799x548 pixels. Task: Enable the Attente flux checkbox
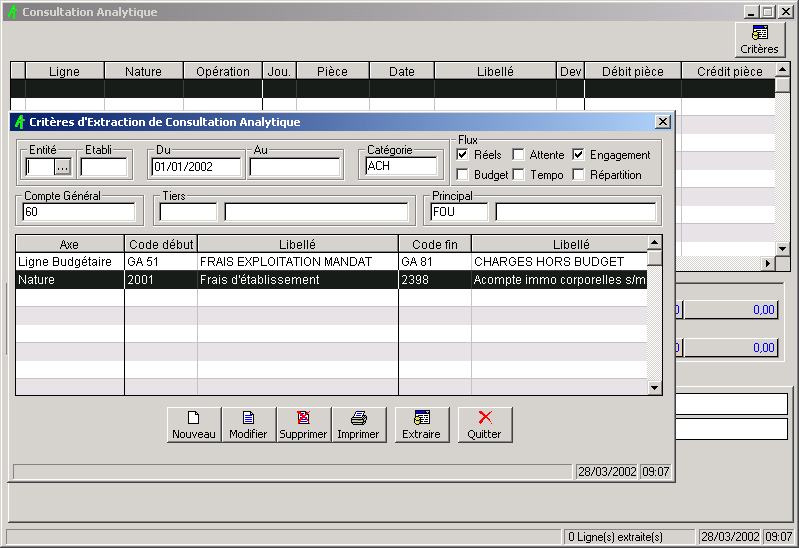click(x=518, y=154)
